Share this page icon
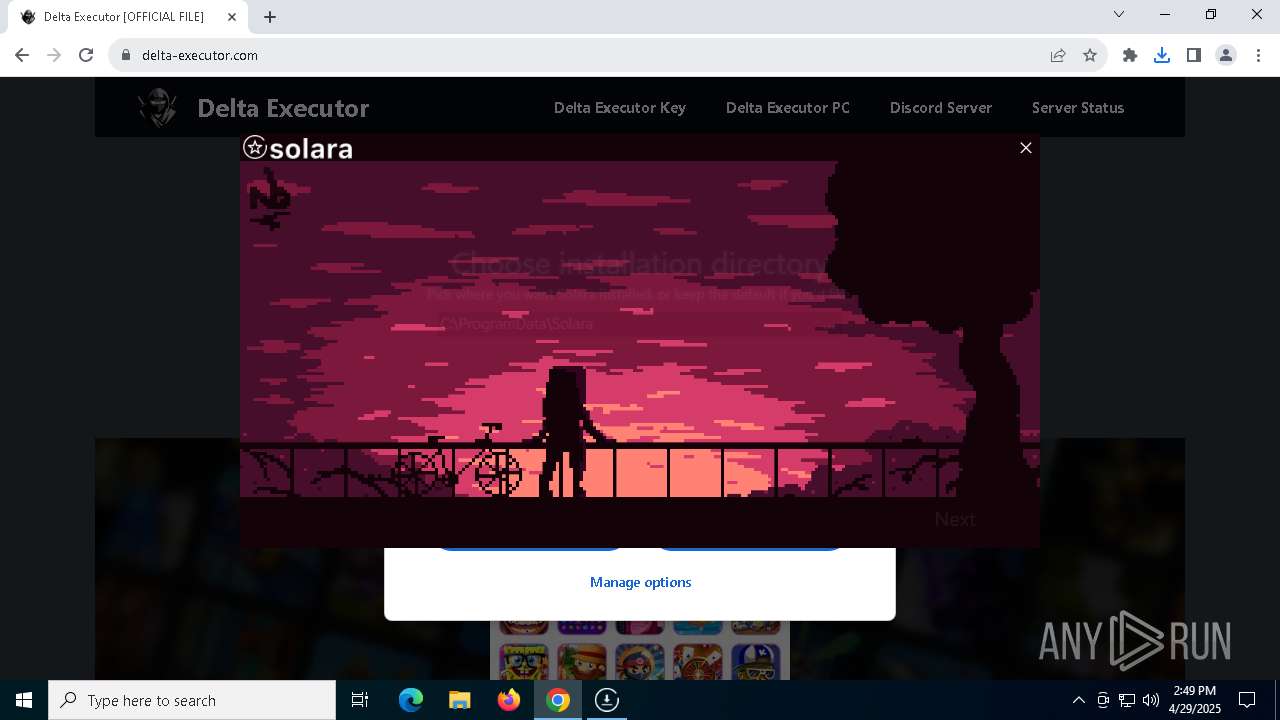 (1058, 55)
